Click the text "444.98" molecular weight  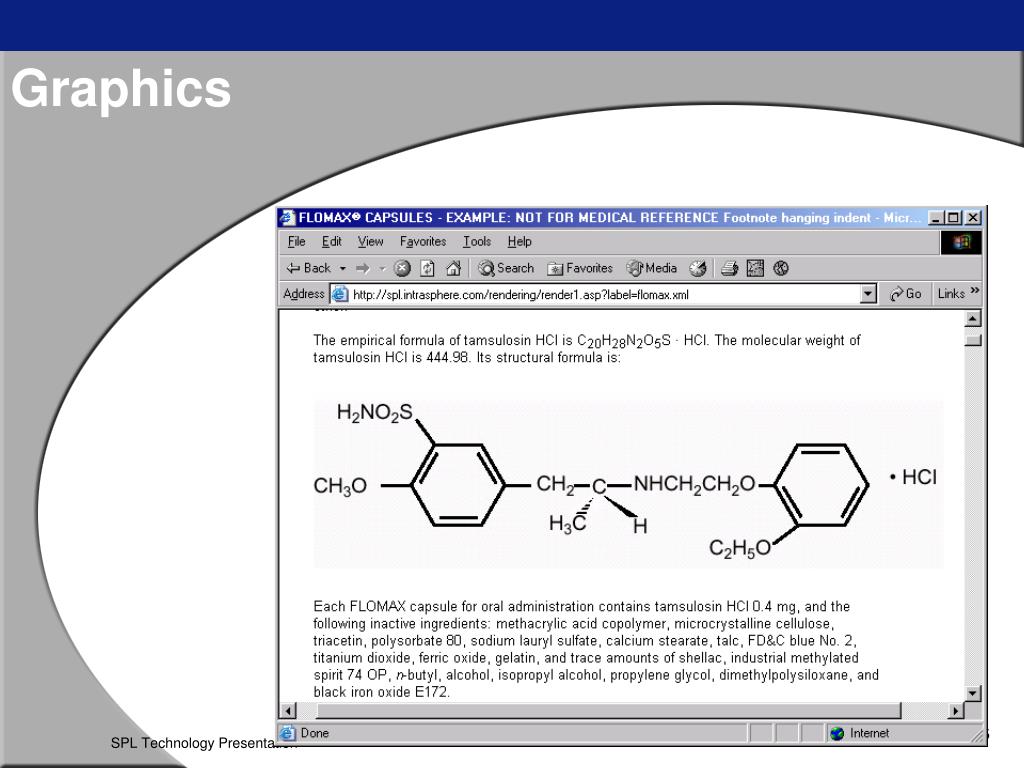click(x=447, y=358)
